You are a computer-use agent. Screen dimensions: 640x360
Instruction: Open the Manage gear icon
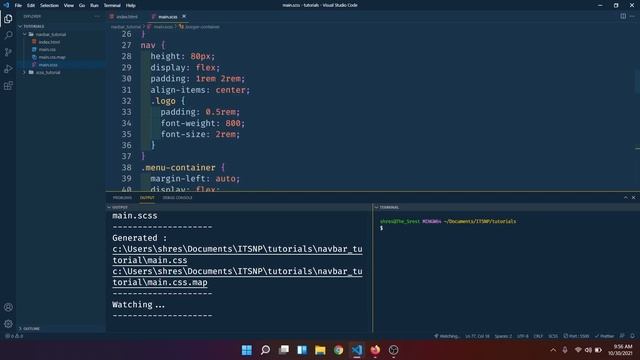pos(8,324)
